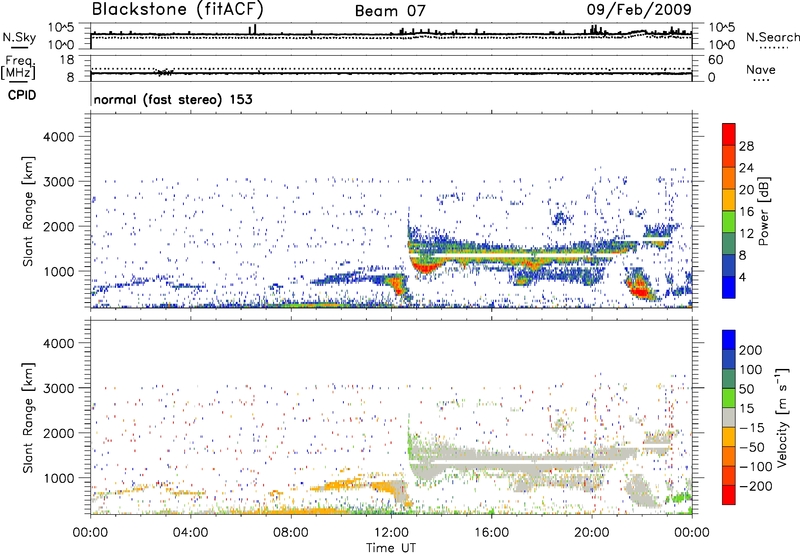800x554 pixels.
Task: Click the -15 label on velocity colorbar
Action: tap(751, 428)
